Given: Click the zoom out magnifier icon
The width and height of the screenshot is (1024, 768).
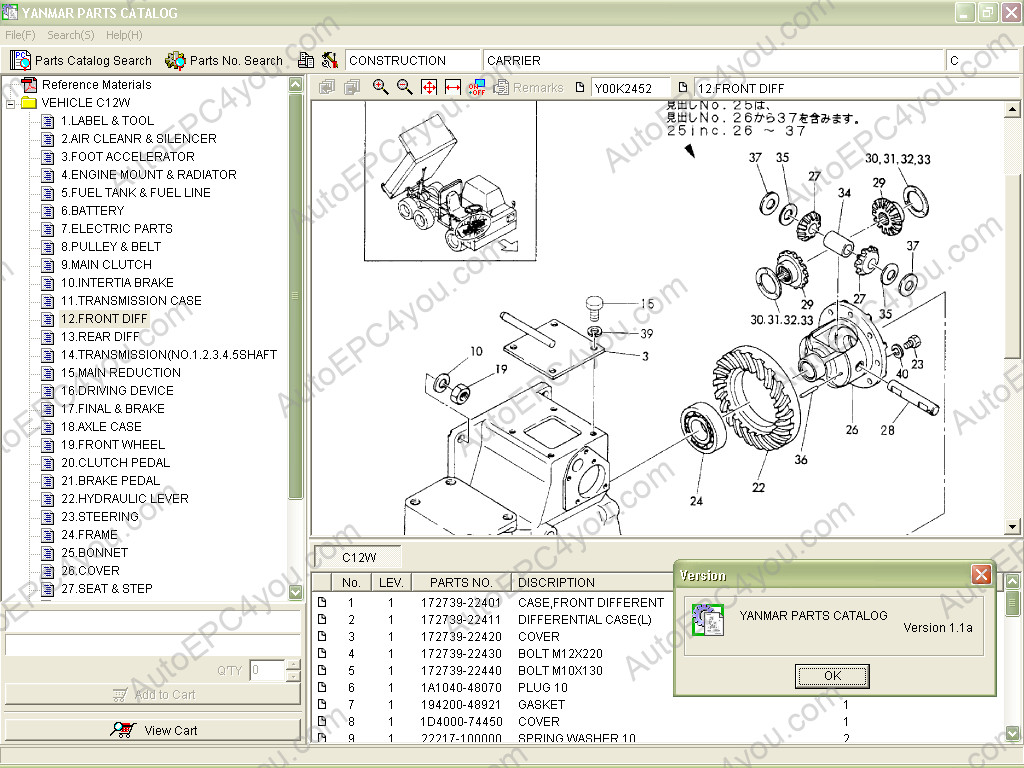Looking at the screenshot, I should [404, 87].
